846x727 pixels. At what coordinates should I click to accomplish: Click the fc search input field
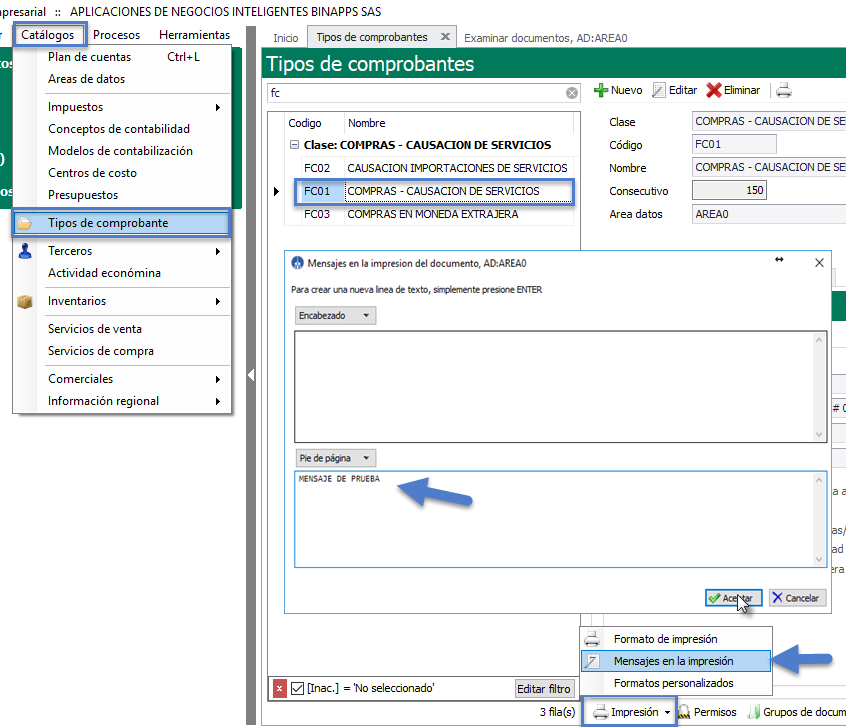(417, 93)
